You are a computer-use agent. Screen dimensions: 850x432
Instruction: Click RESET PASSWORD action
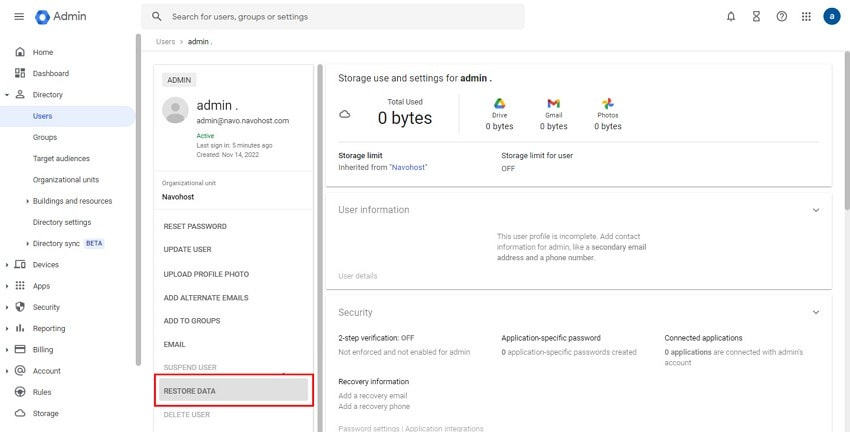(195, 227)
